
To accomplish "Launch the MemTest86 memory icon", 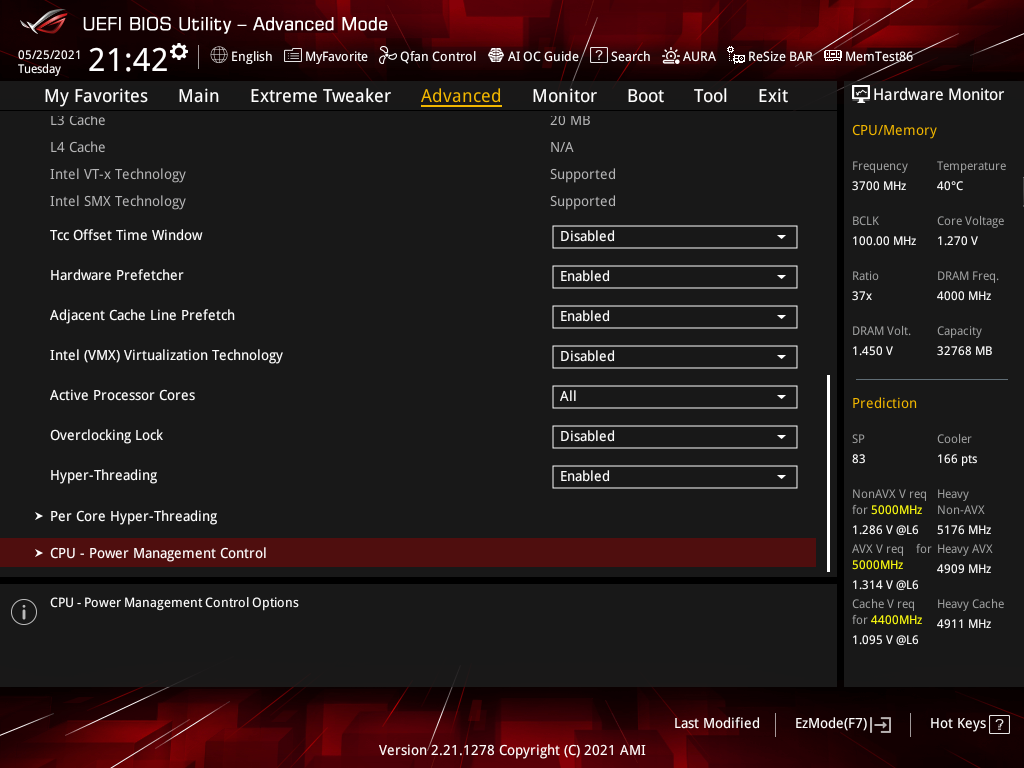I will (x=833, y=56).
